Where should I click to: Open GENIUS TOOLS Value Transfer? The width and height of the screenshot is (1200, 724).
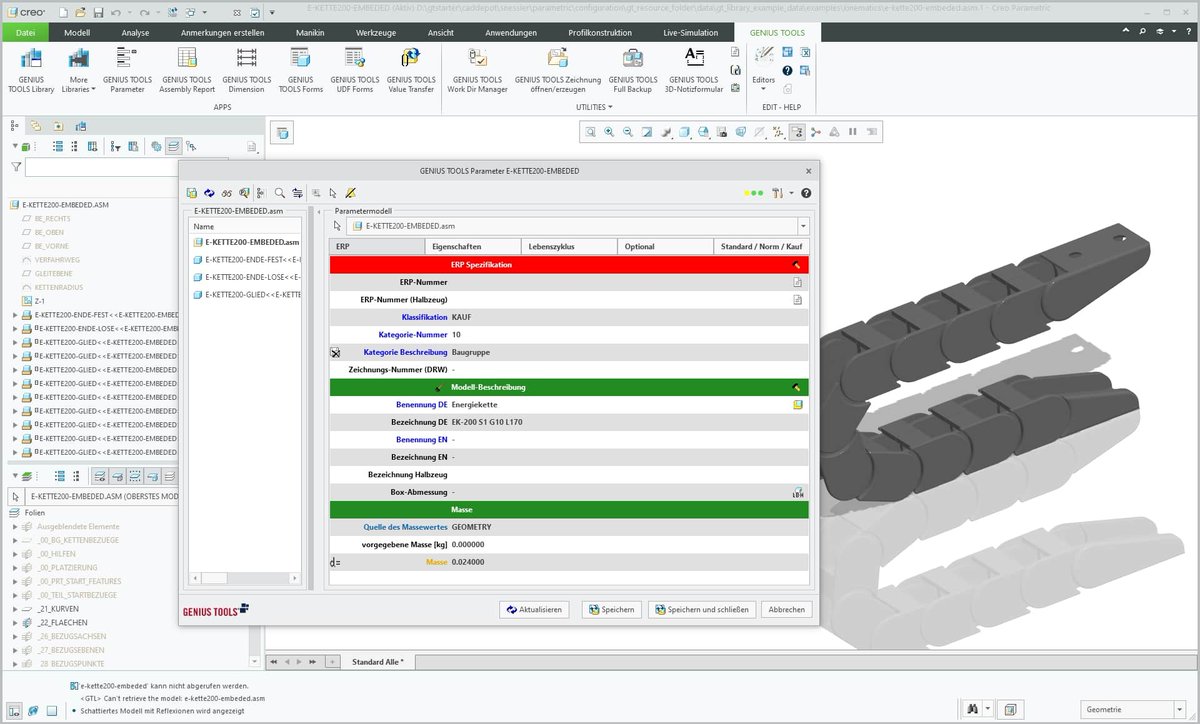tap(411, 70)
